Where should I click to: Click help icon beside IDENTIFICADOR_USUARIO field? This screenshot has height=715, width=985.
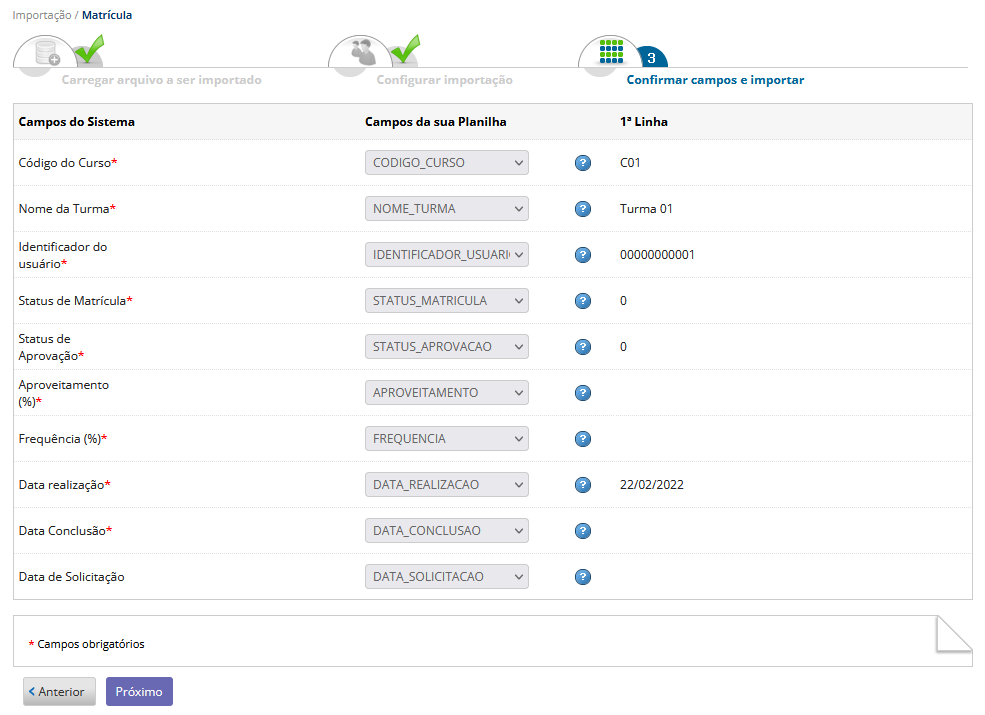(583, 254)
